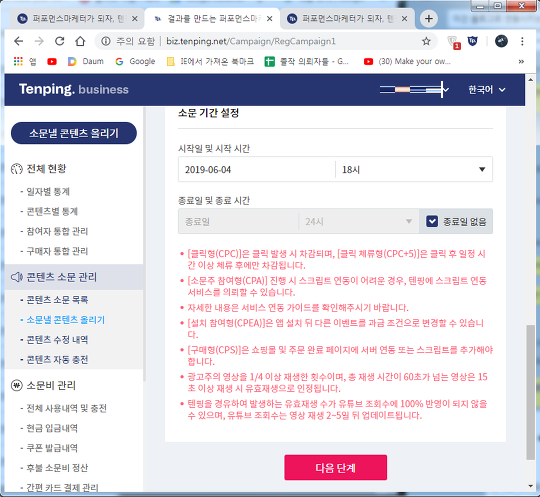Click the Tenping. business logo

74,89
